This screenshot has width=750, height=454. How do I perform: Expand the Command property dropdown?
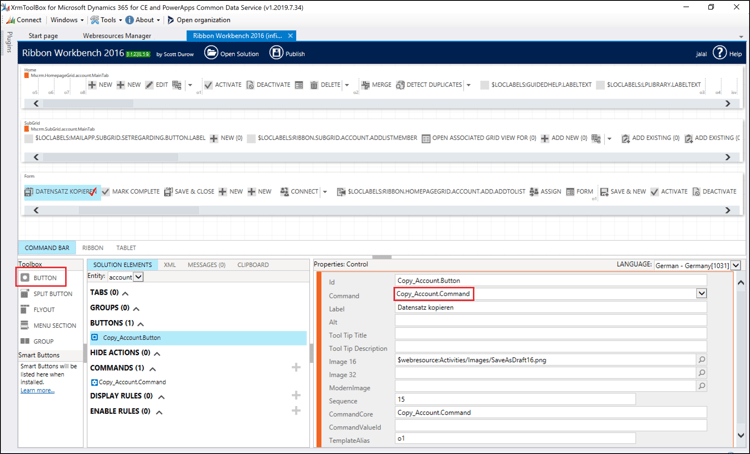point(701,294)
